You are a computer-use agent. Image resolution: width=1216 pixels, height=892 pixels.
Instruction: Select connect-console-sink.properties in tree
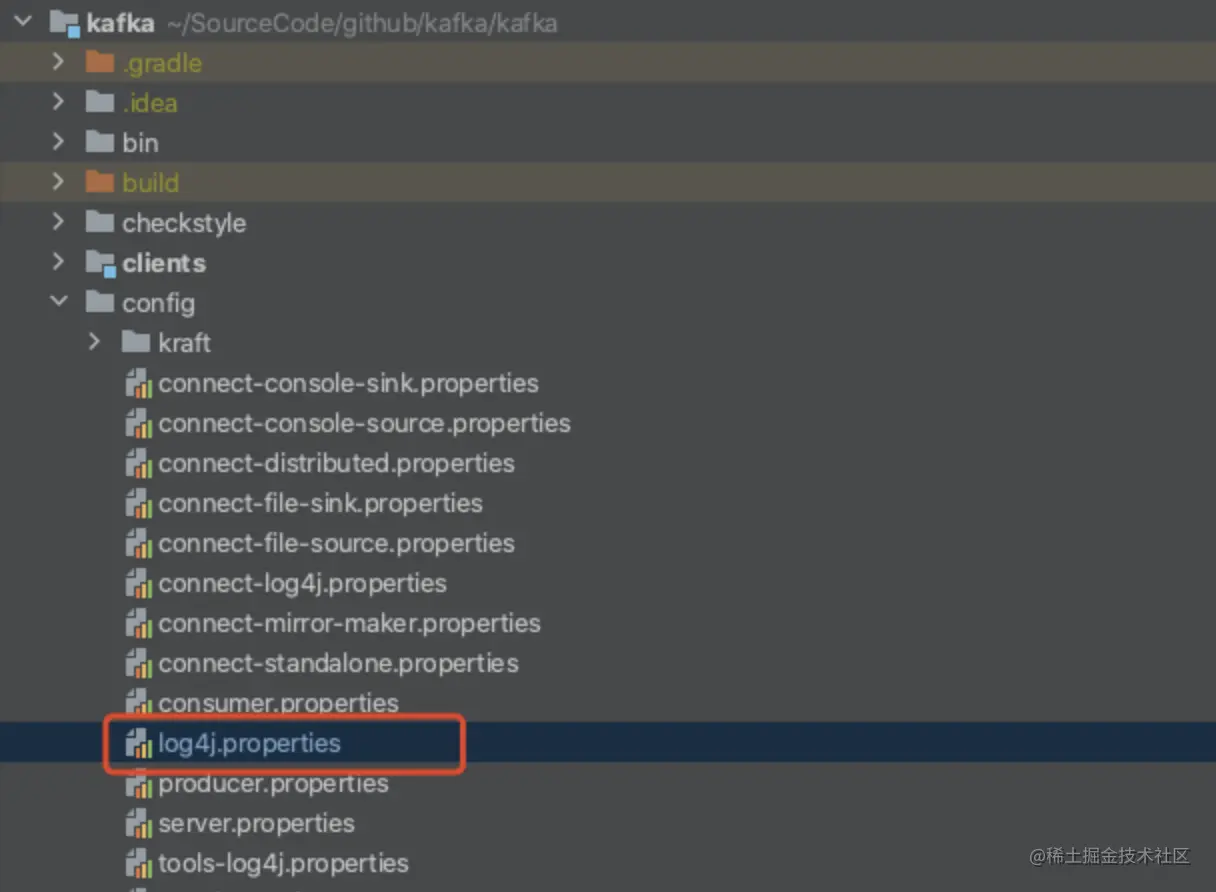tap(347, 383)
